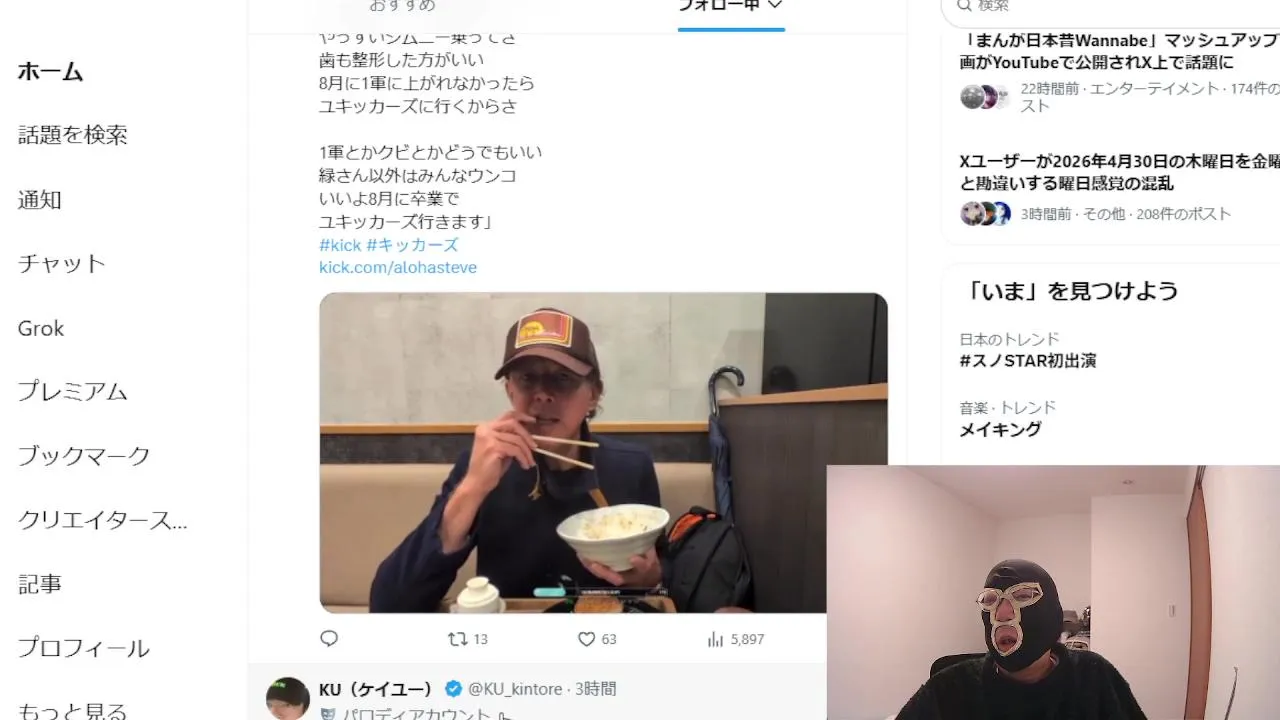The image size is (1280, 720).
Task: Like the post with 63 likes
Action: point(587,639)
